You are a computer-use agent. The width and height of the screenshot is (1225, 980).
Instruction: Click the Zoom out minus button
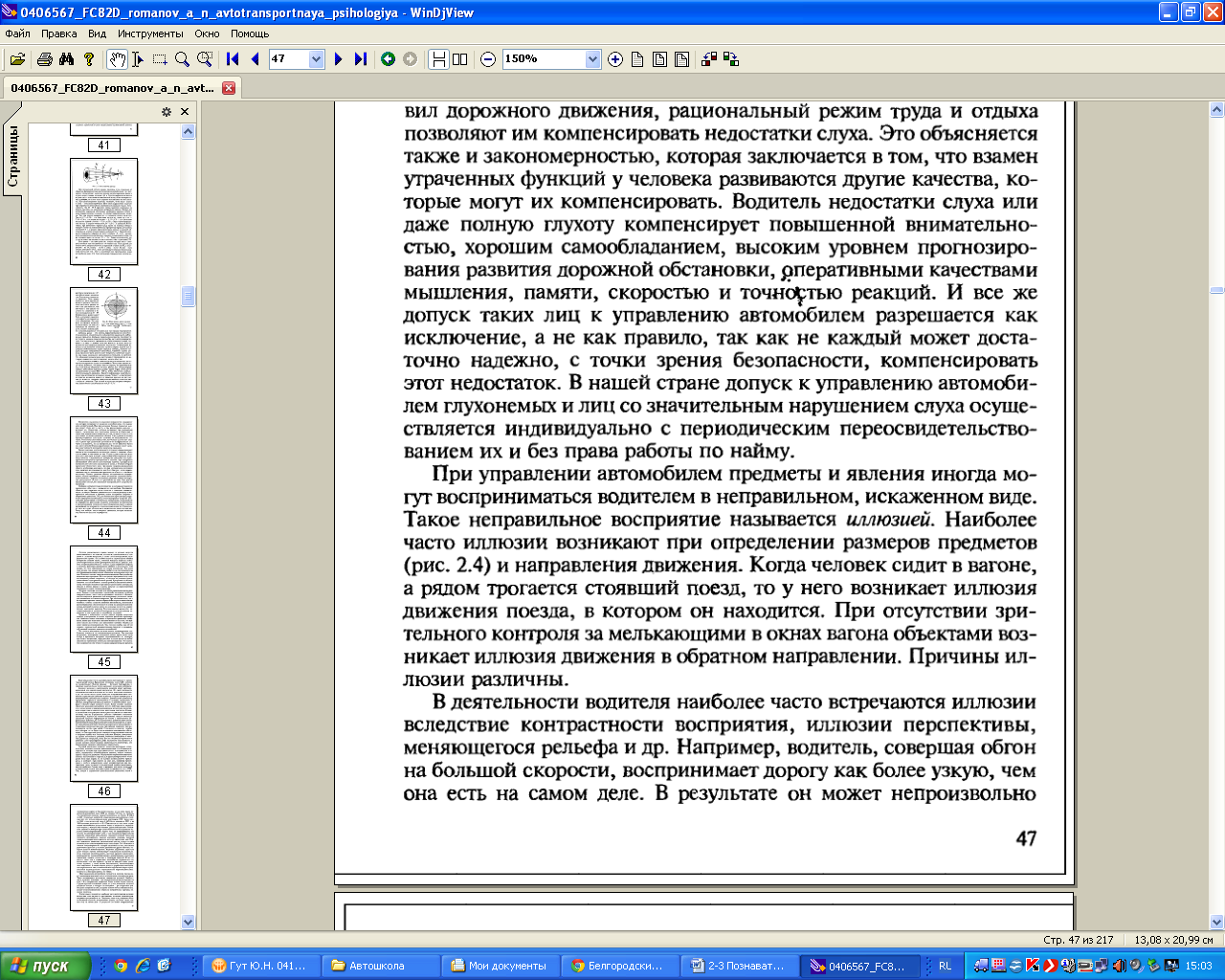tap(488, 59)
